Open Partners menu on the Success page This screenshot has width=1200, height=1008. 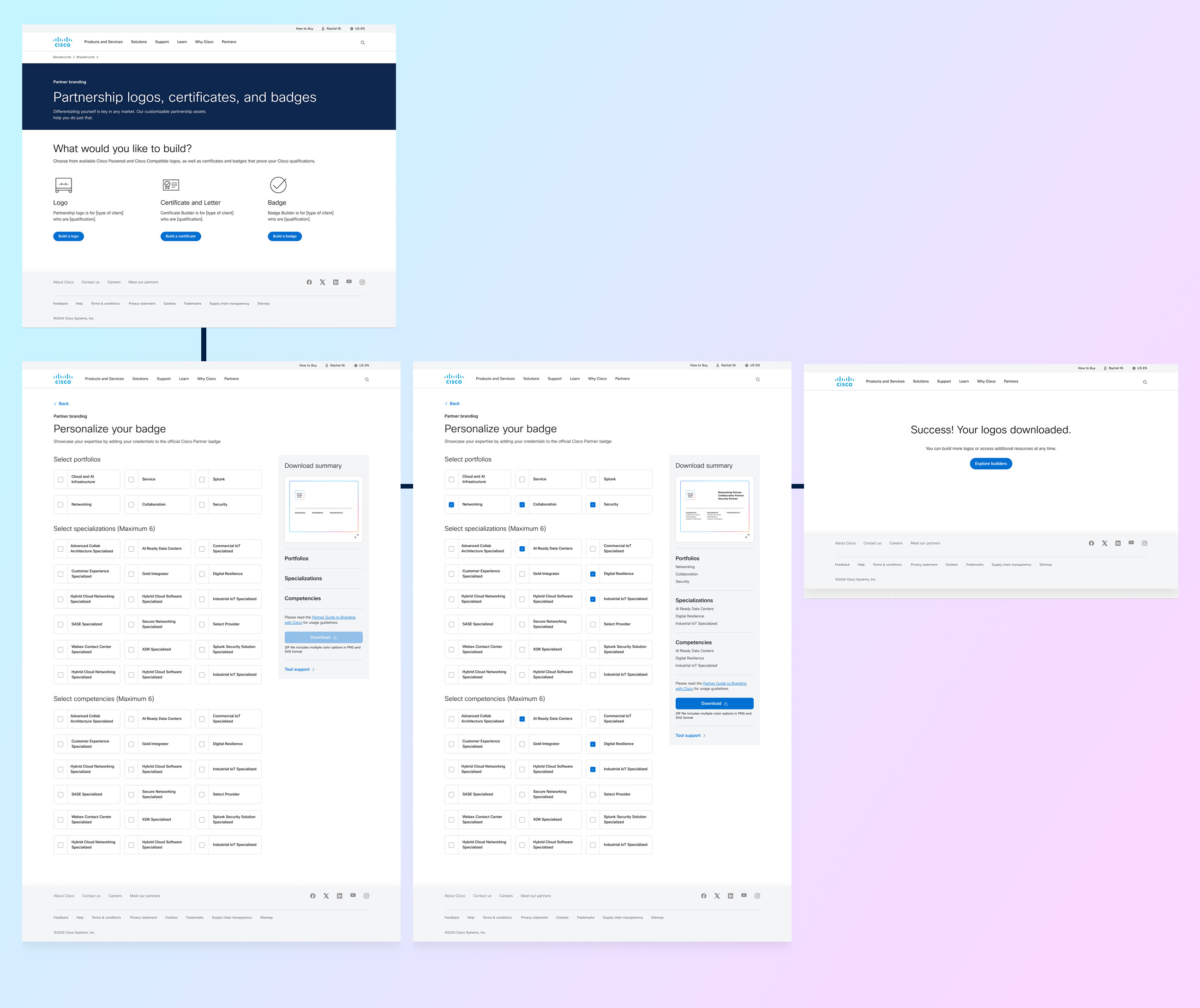1010,381
